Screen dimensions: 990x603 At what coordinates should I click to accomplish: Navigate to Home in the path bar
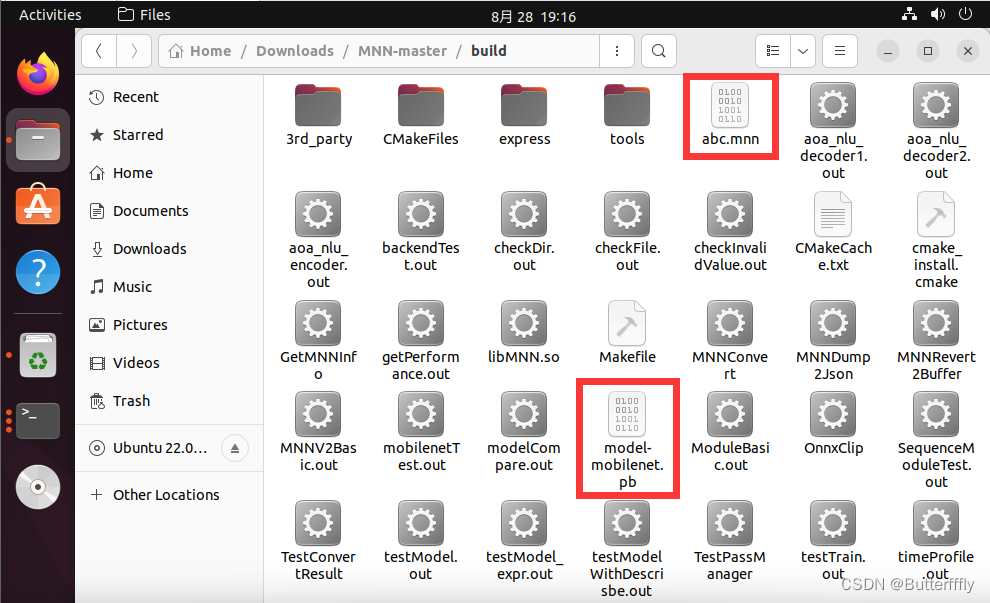pos(200,51)
